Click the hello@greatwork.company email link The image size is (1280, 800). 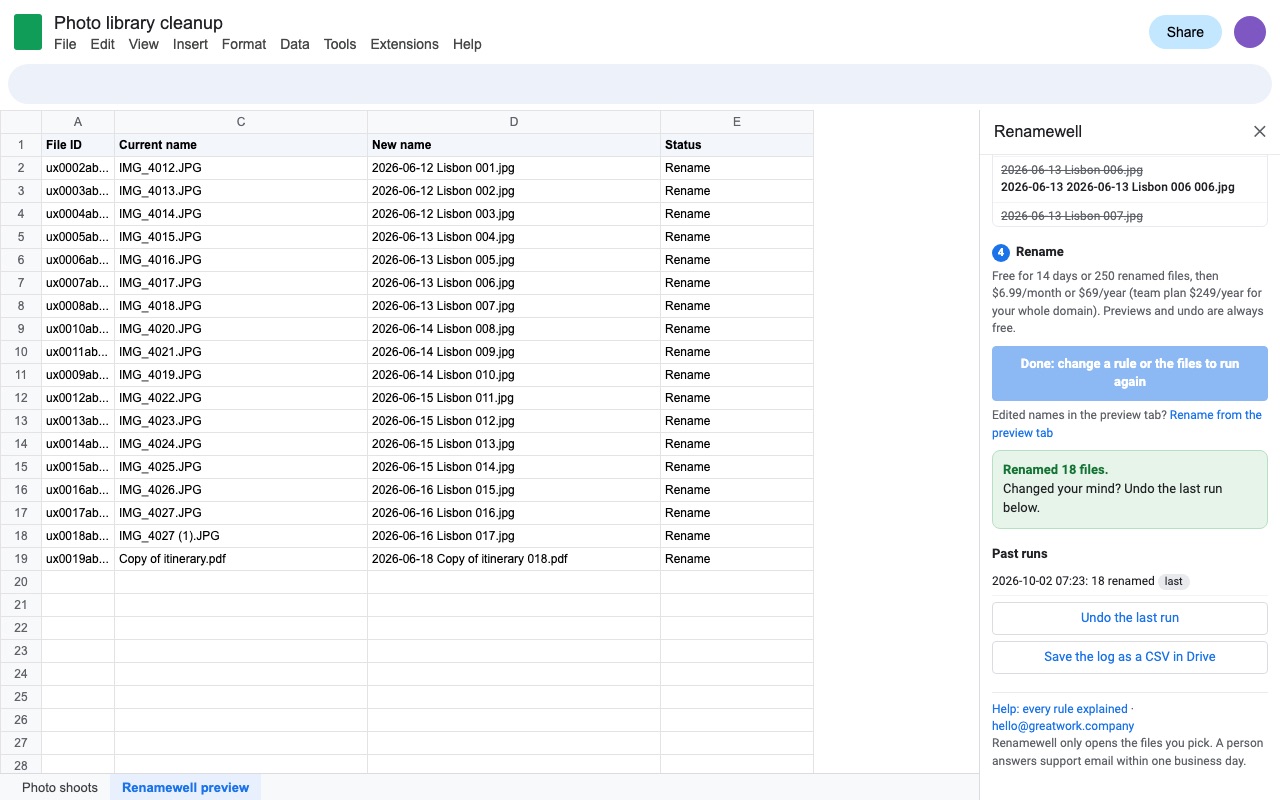click(x=1063, y=726)
